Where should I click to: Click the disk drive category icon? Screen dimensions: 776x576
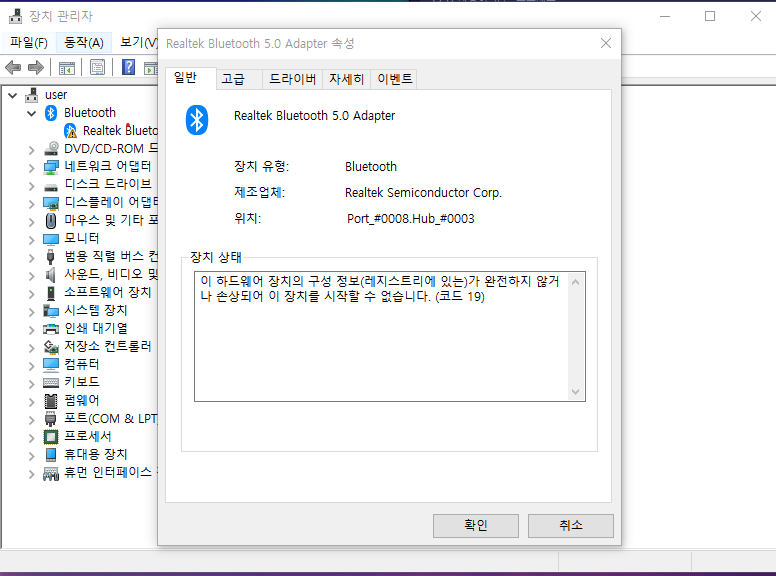[x=51, y=187]
